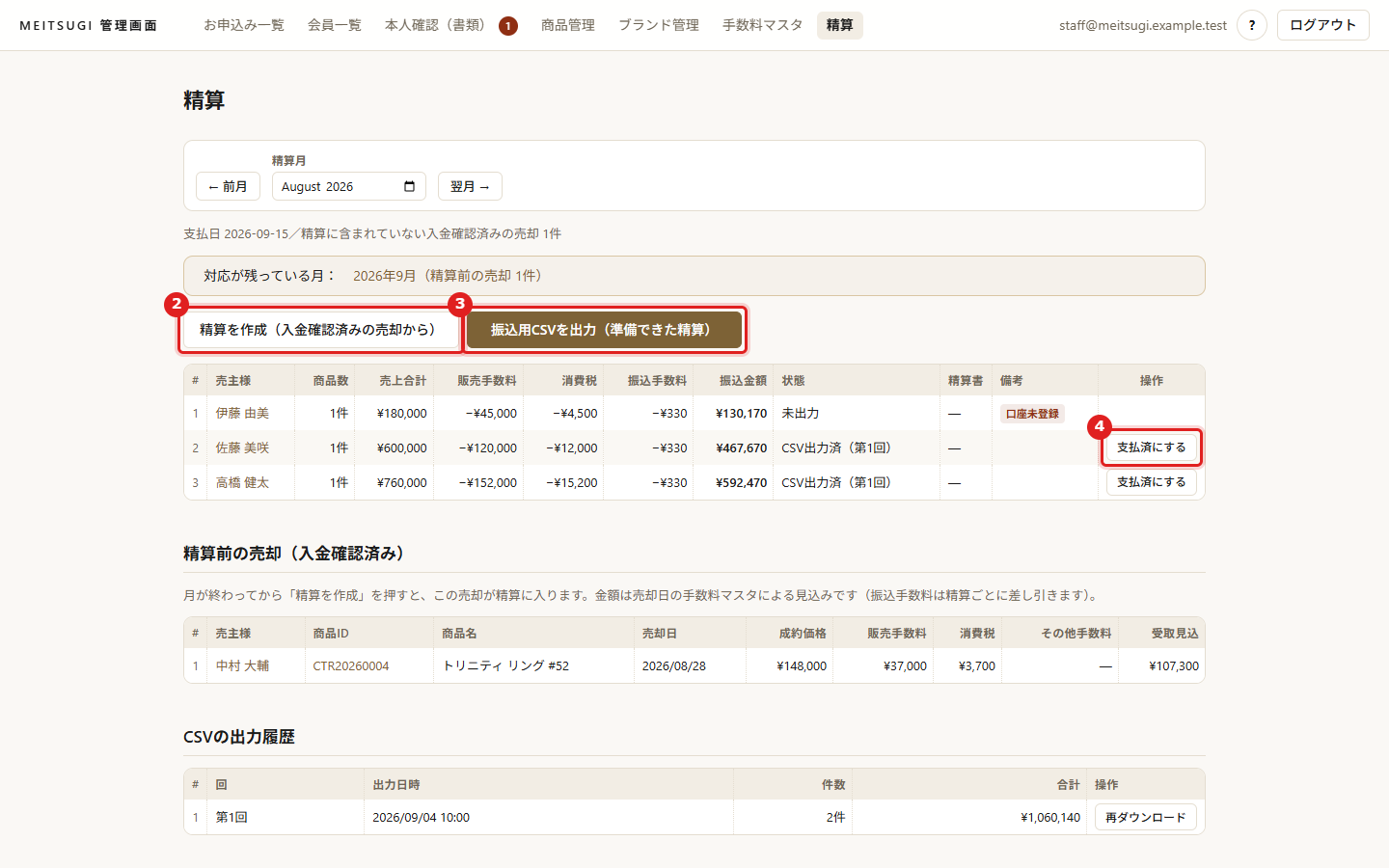This screenshot has height=868, width=1389.
Task: Click the sales total ¥760,000
Action: (x=402, y=482)
